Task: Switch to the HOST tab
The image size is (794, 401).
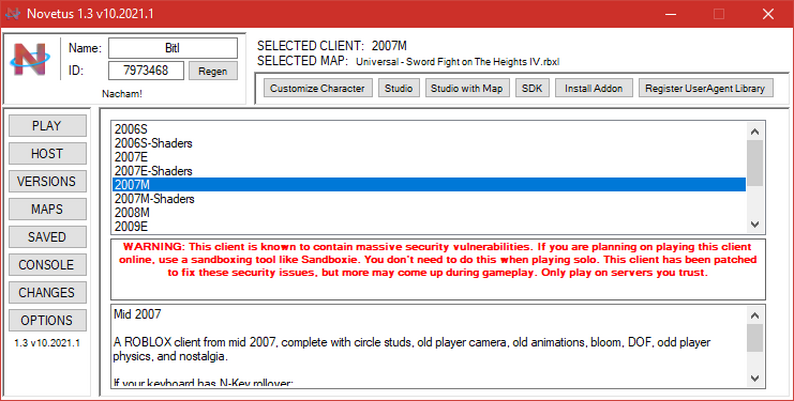Action: tap(47, 153)
